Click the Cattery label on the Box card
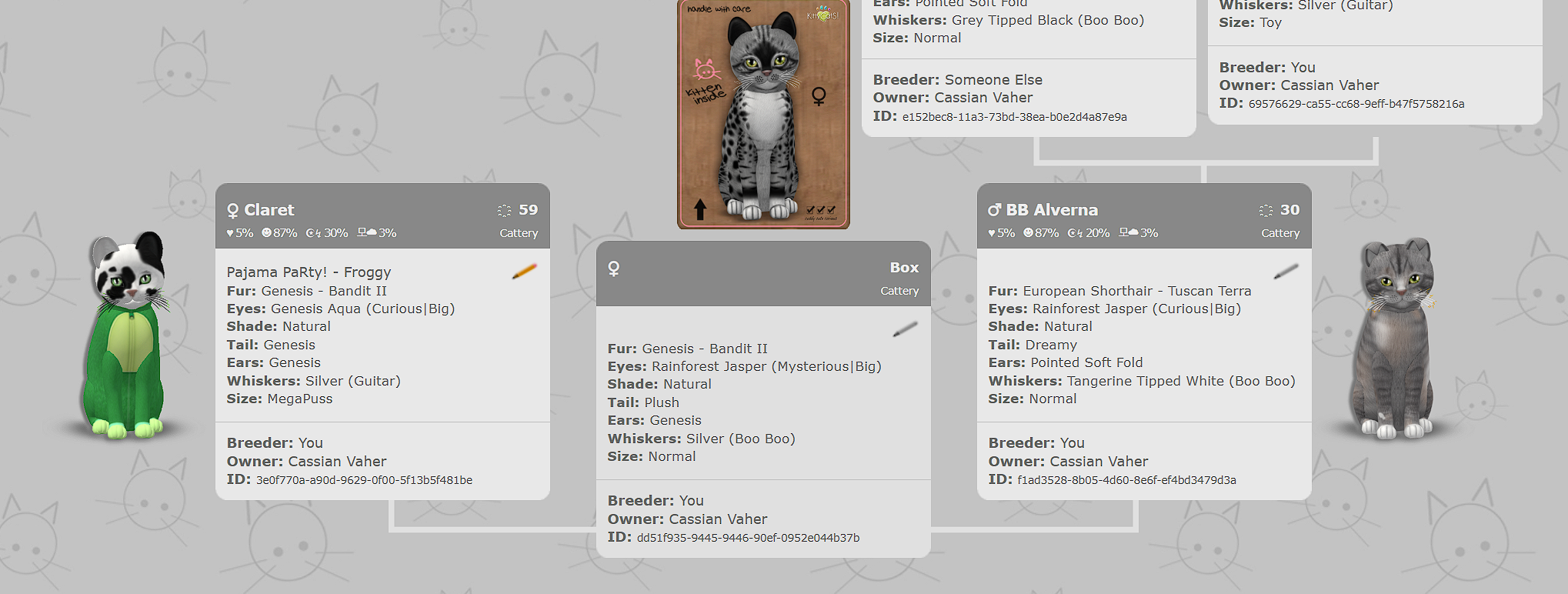 pos(899,291)
